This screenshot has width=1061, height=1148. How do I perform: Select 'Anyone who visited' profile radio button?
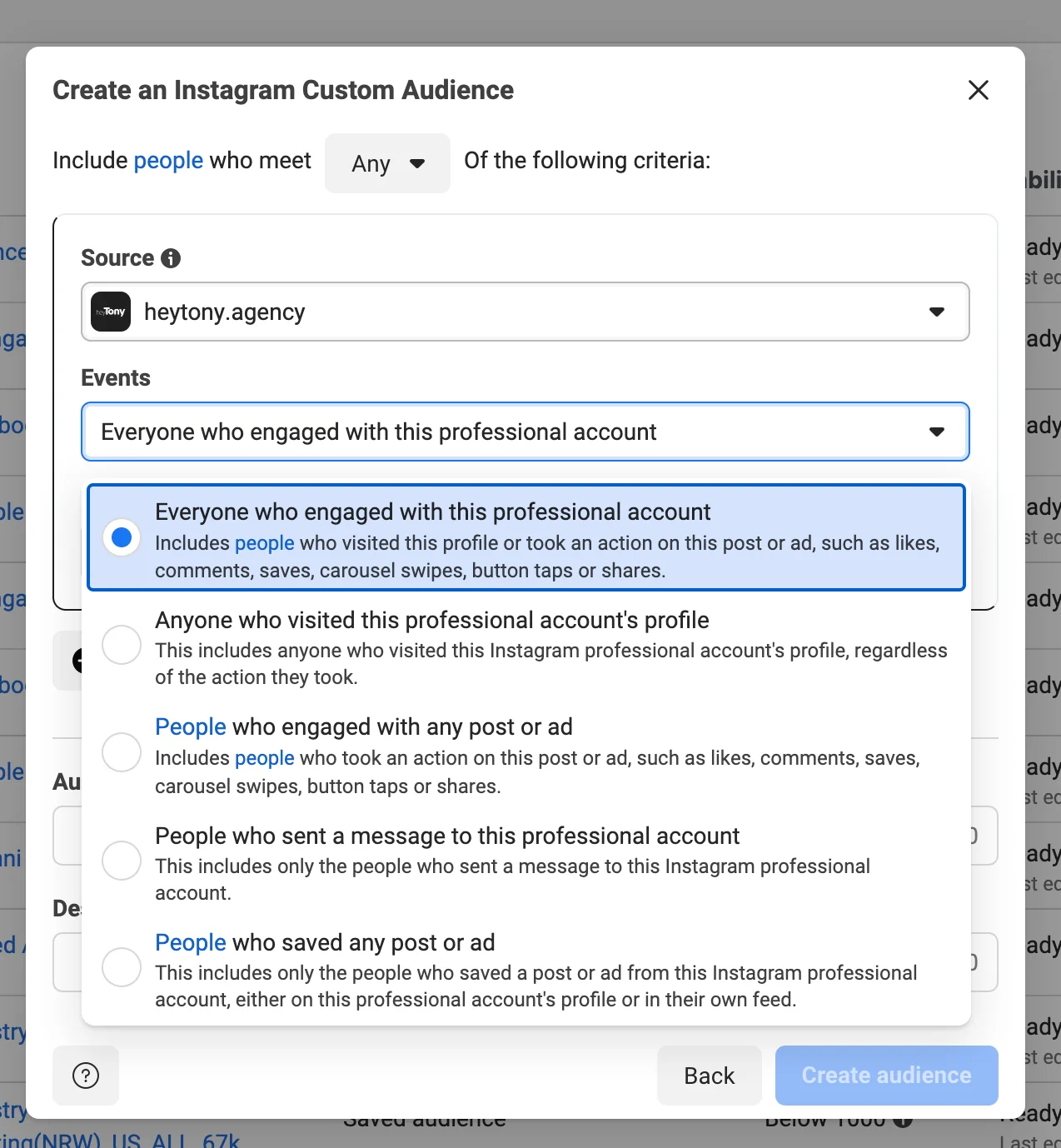point(122,645)
